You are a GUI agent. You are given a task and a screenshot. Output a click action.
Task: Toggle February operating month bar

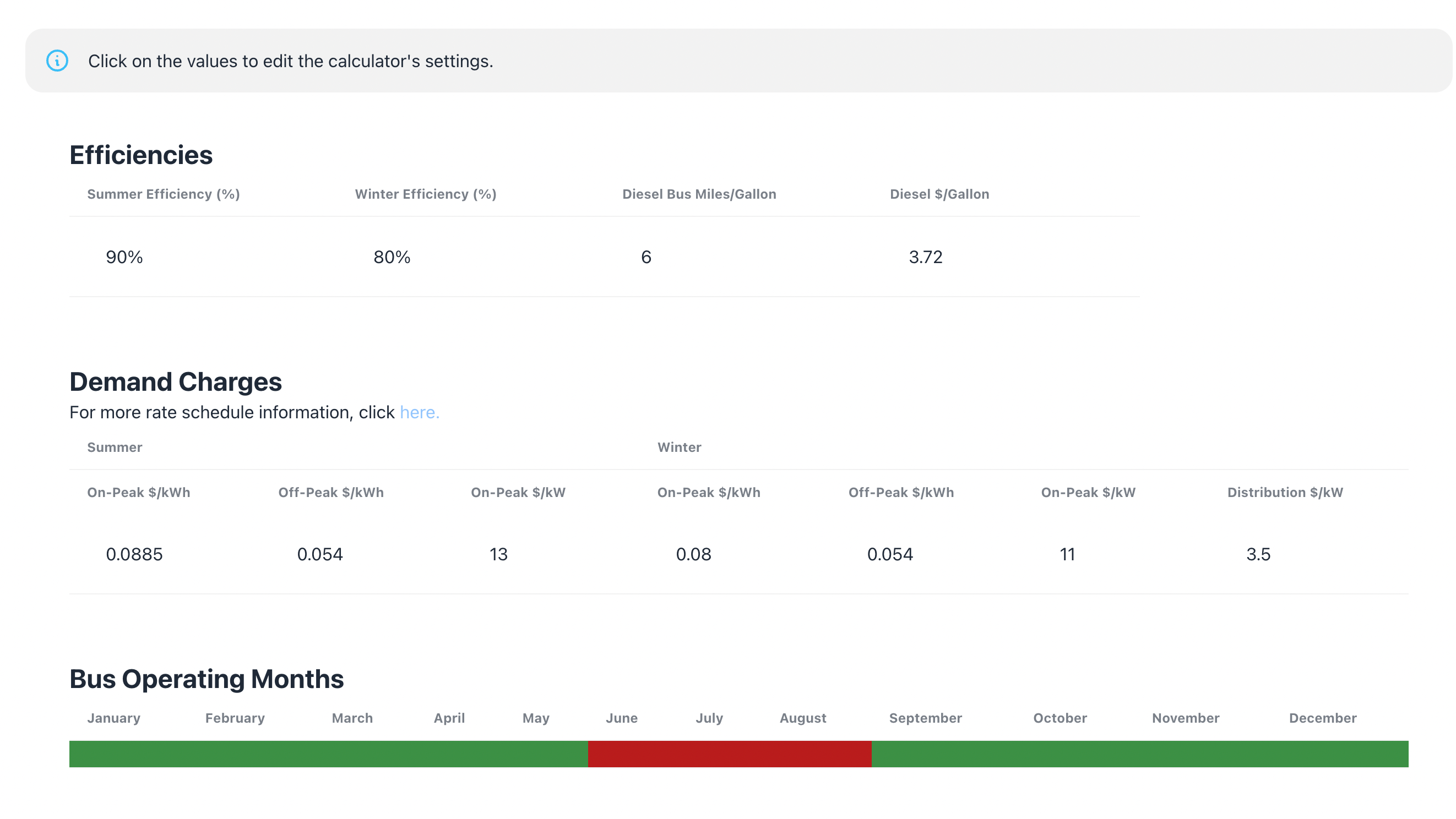click(x=251, y=754)
